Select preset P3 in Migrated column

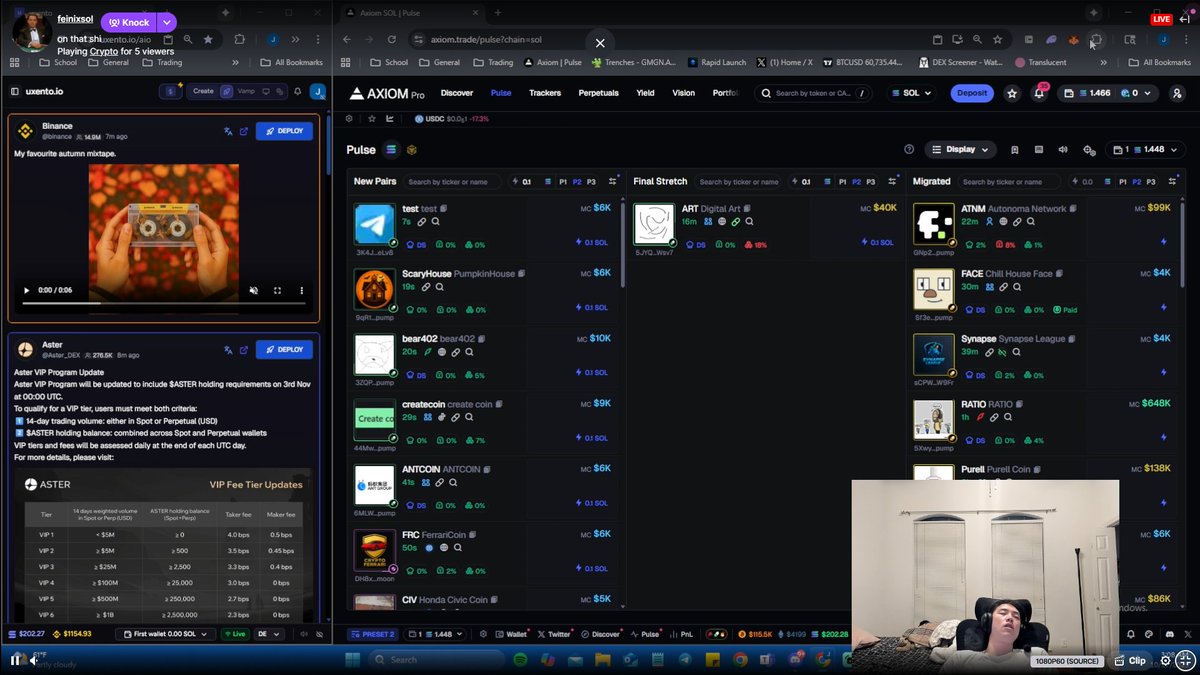click(x=1151, y=182)
